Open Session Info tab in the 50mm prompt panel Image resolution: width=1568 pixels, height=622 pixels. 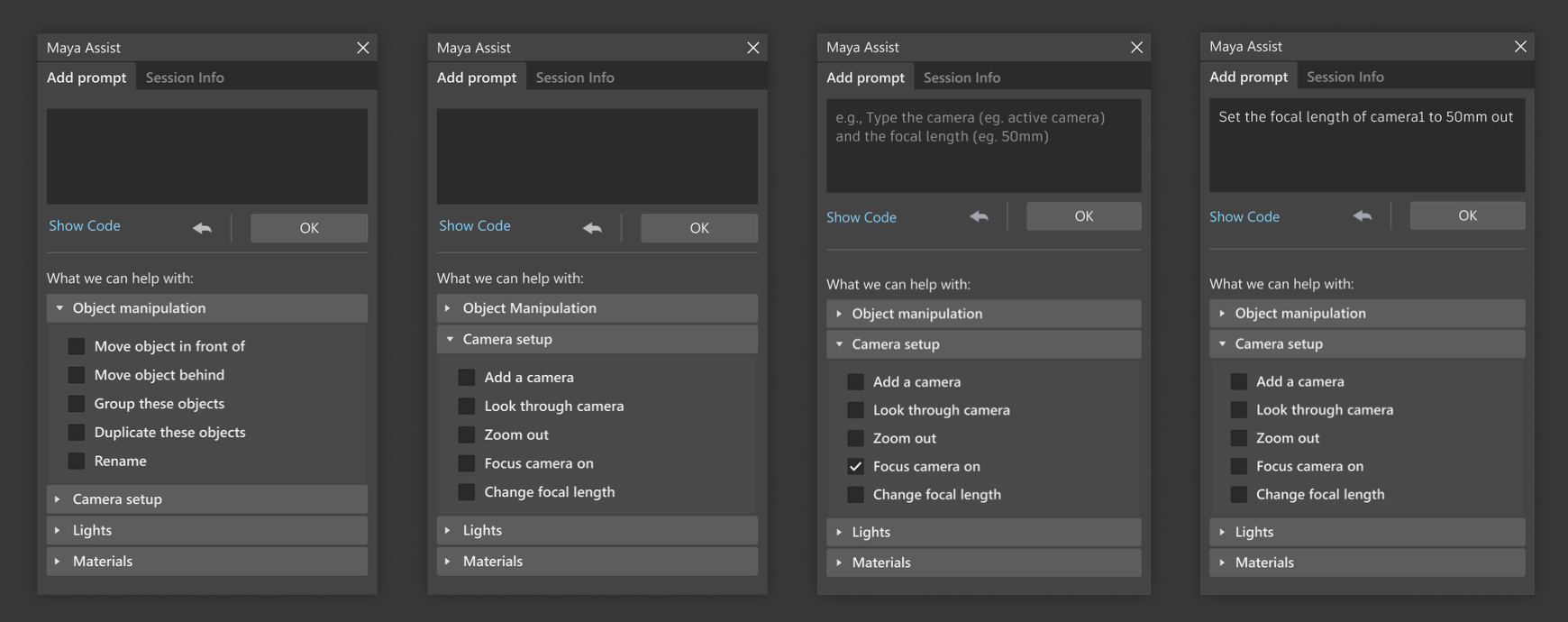click(1345, 77)
